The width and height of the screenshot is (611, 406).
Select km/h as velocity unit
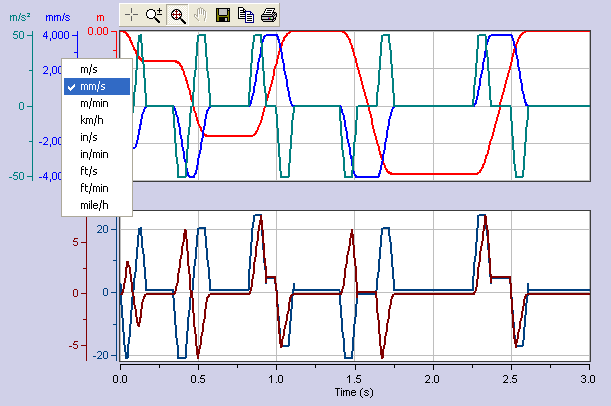click(x=93, y=120)
